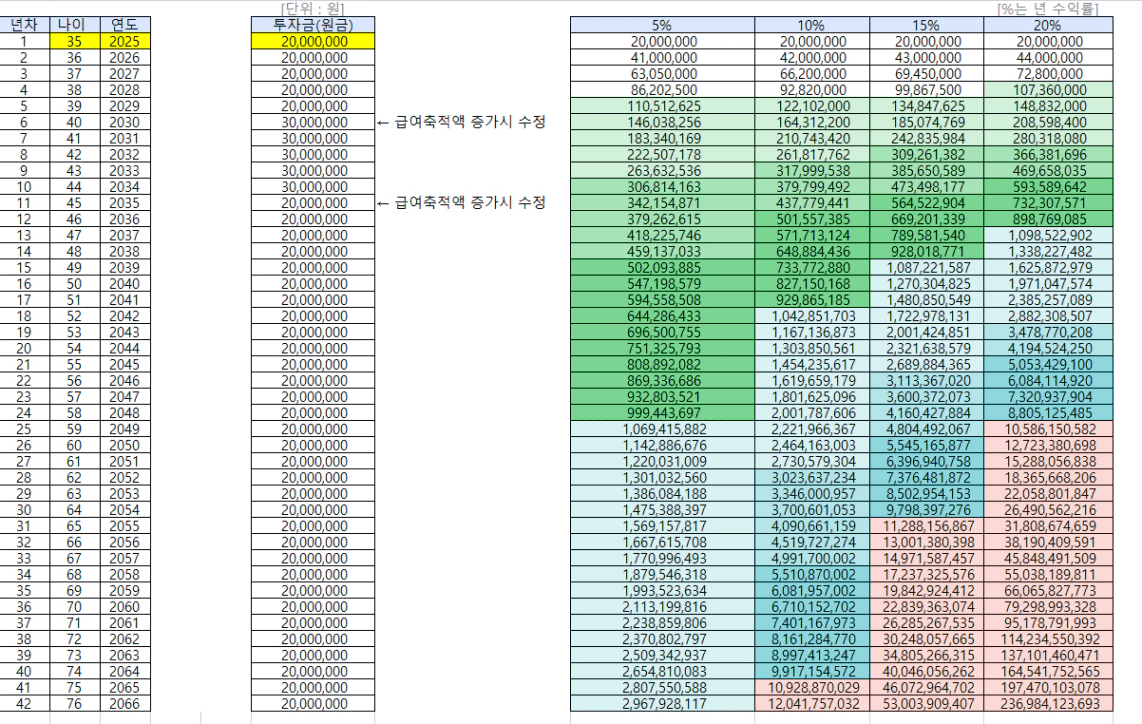Select the 20% return column header
The height and width of the screenshot is (724, 1142).
coord(1048,25)
